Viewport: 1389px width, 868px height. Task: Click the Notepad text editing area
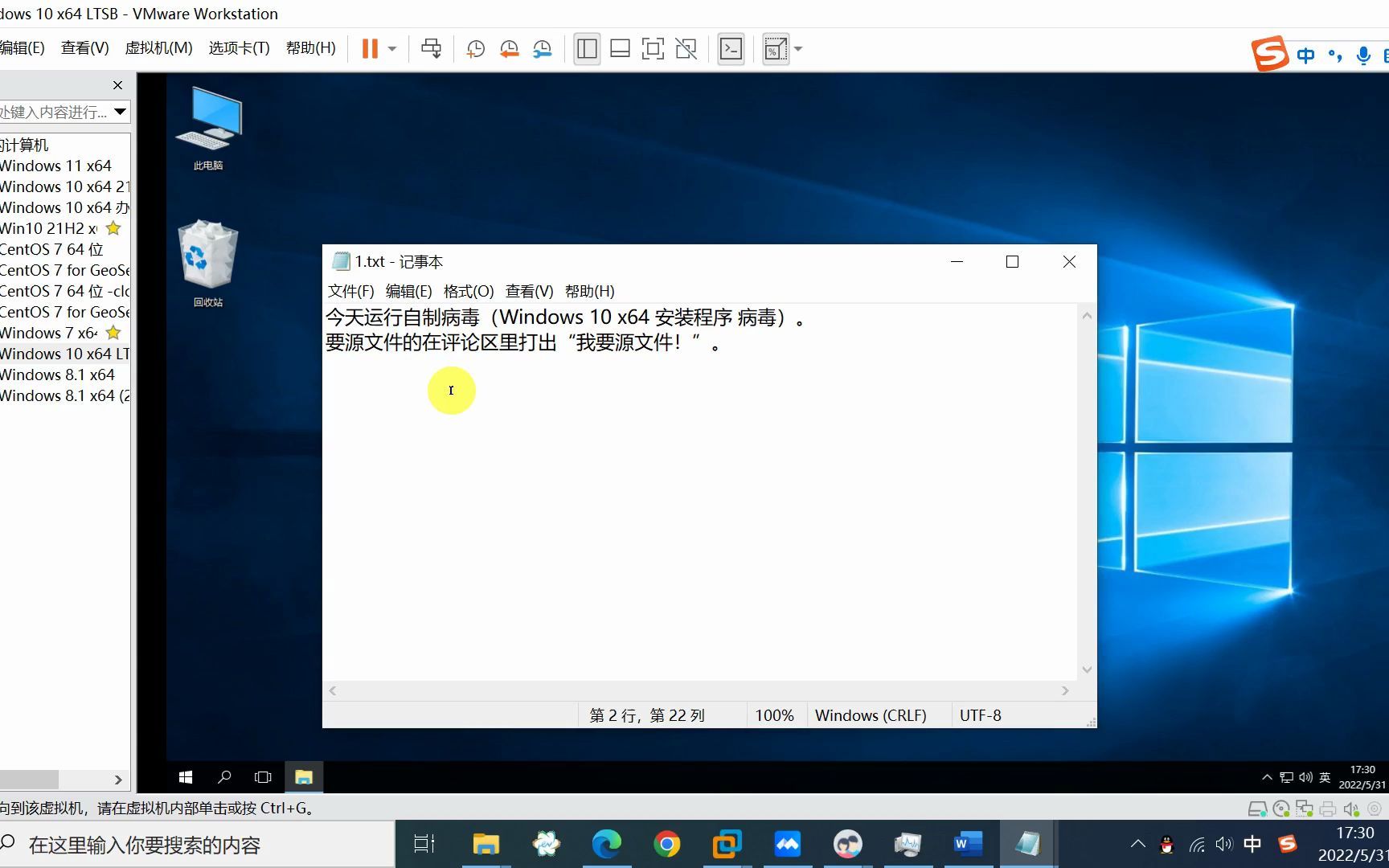[699, 492]
